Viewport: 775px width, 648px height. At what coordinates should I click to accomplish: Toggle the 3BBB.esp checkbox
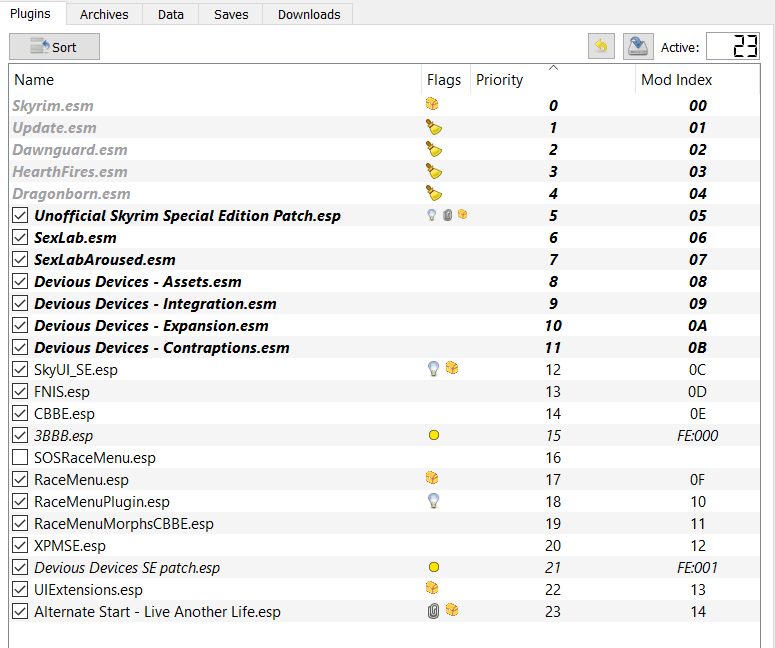point(20,435)
